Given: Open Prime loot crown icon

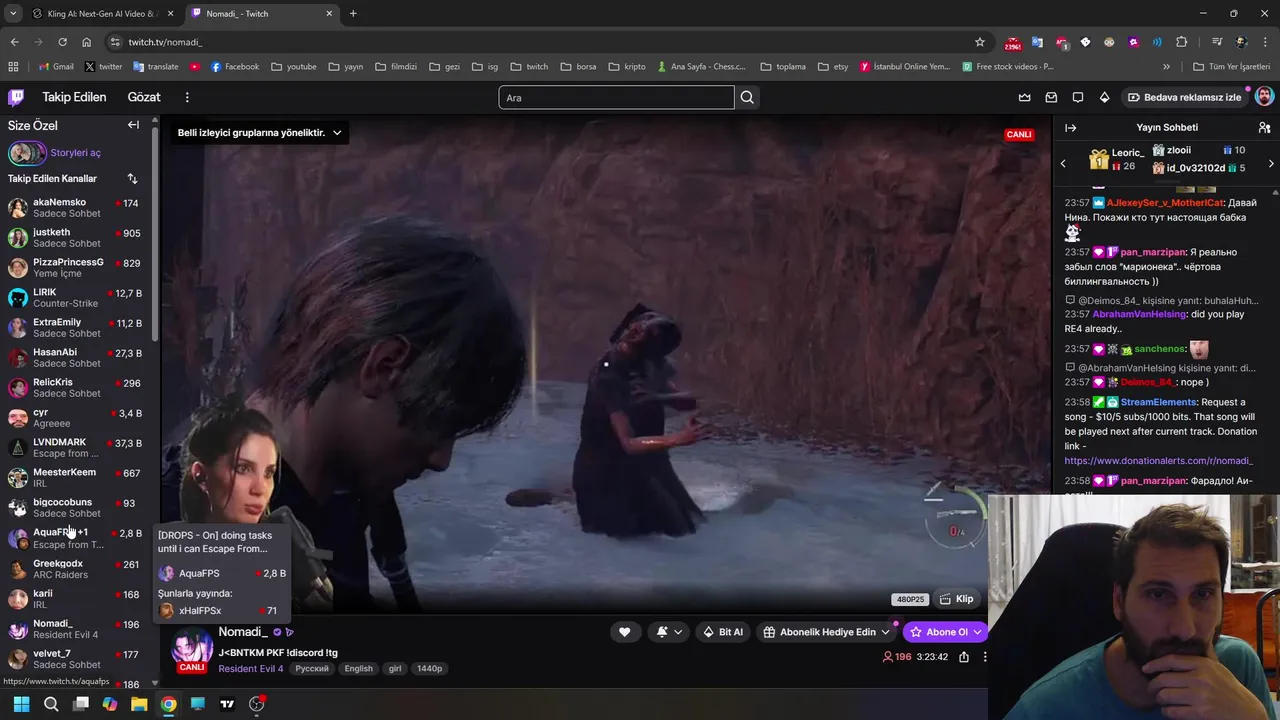Looking at the screenshot, I should click(1024, 97).
